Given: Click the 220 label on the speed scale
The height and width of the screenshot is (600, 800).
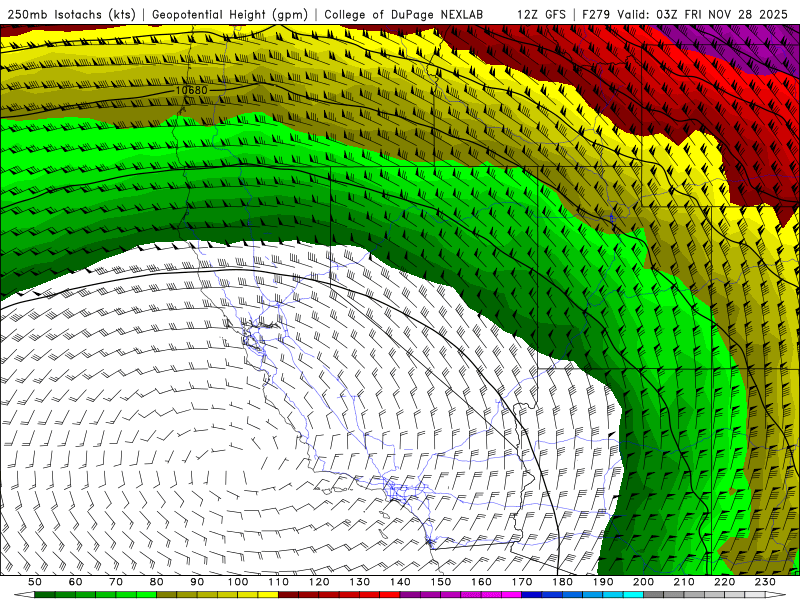Looking at the screenshot, I should click(x=724, y=582).
